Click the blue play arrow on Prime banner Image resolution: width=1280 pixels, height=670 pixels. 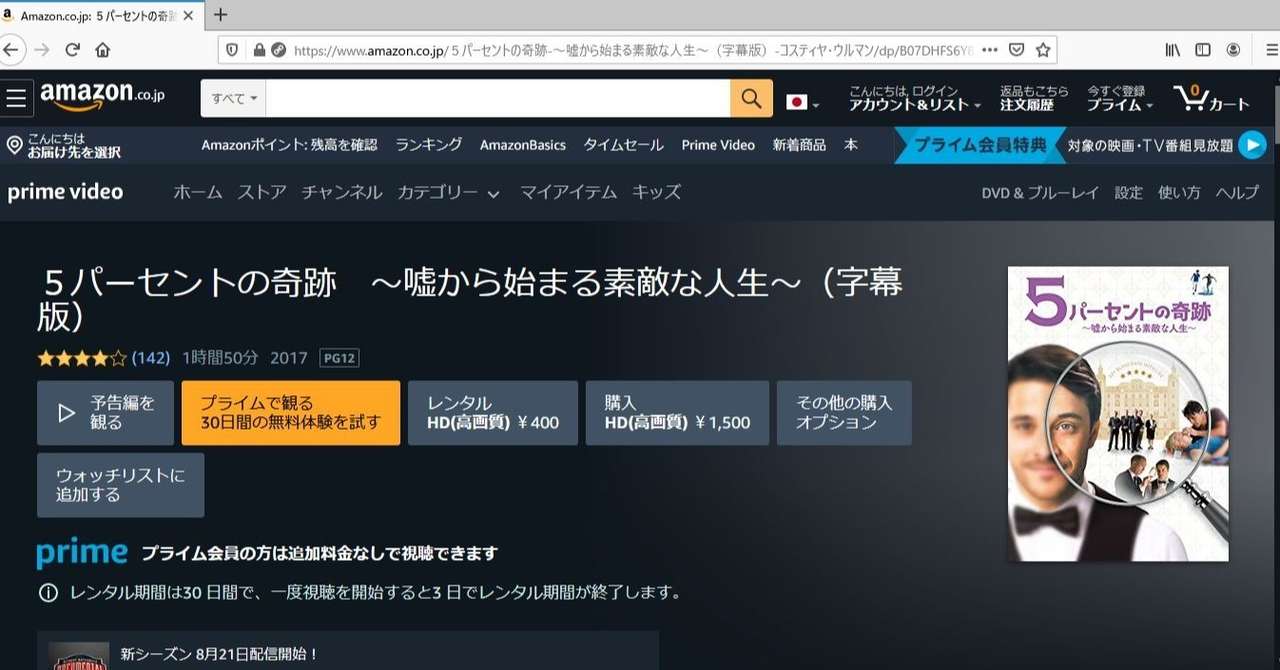tap(1252, 145)
